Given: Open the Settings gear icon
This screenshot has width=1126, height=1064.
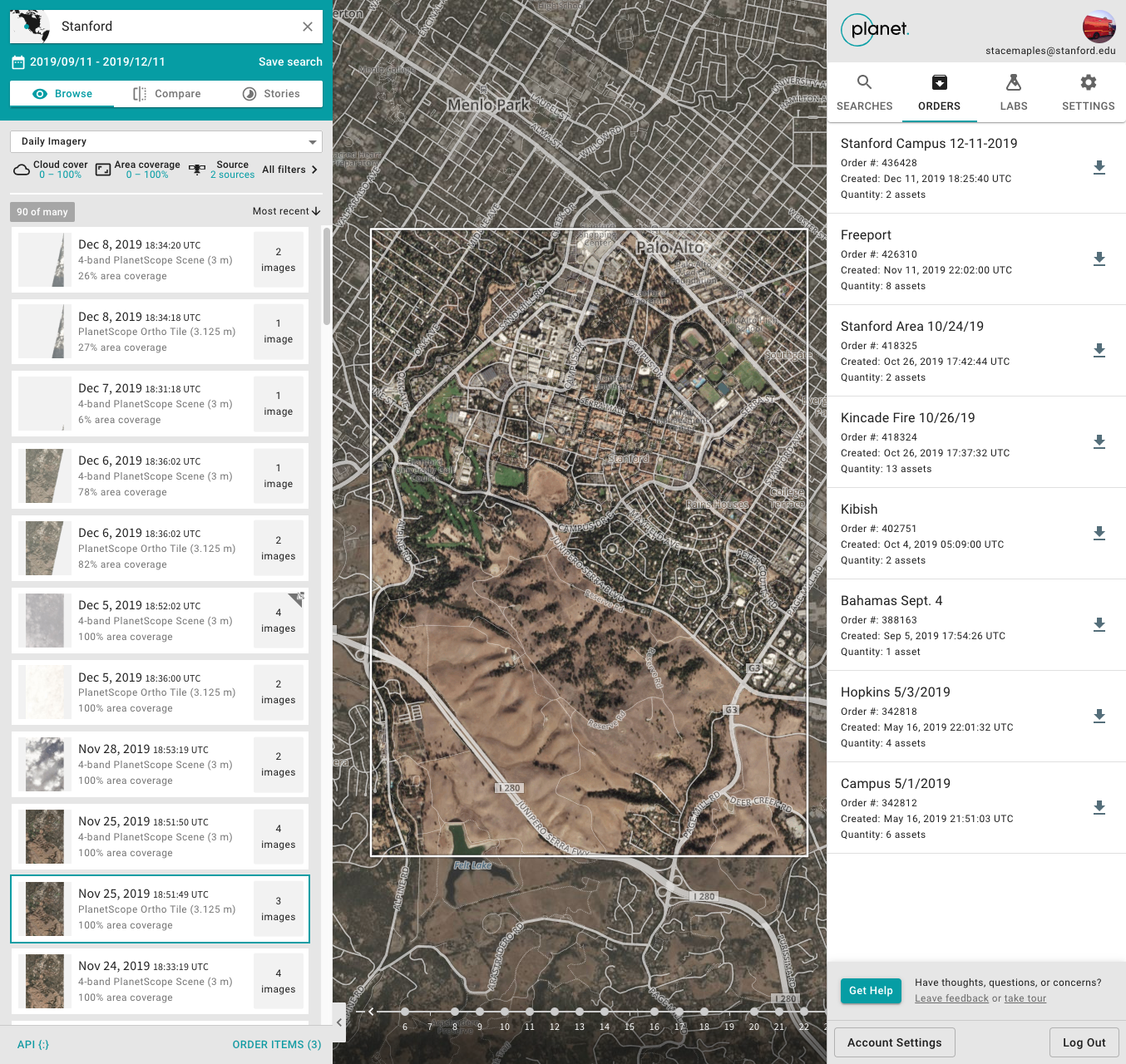Looking at the screenshot, I should [x=1088, y=82].
